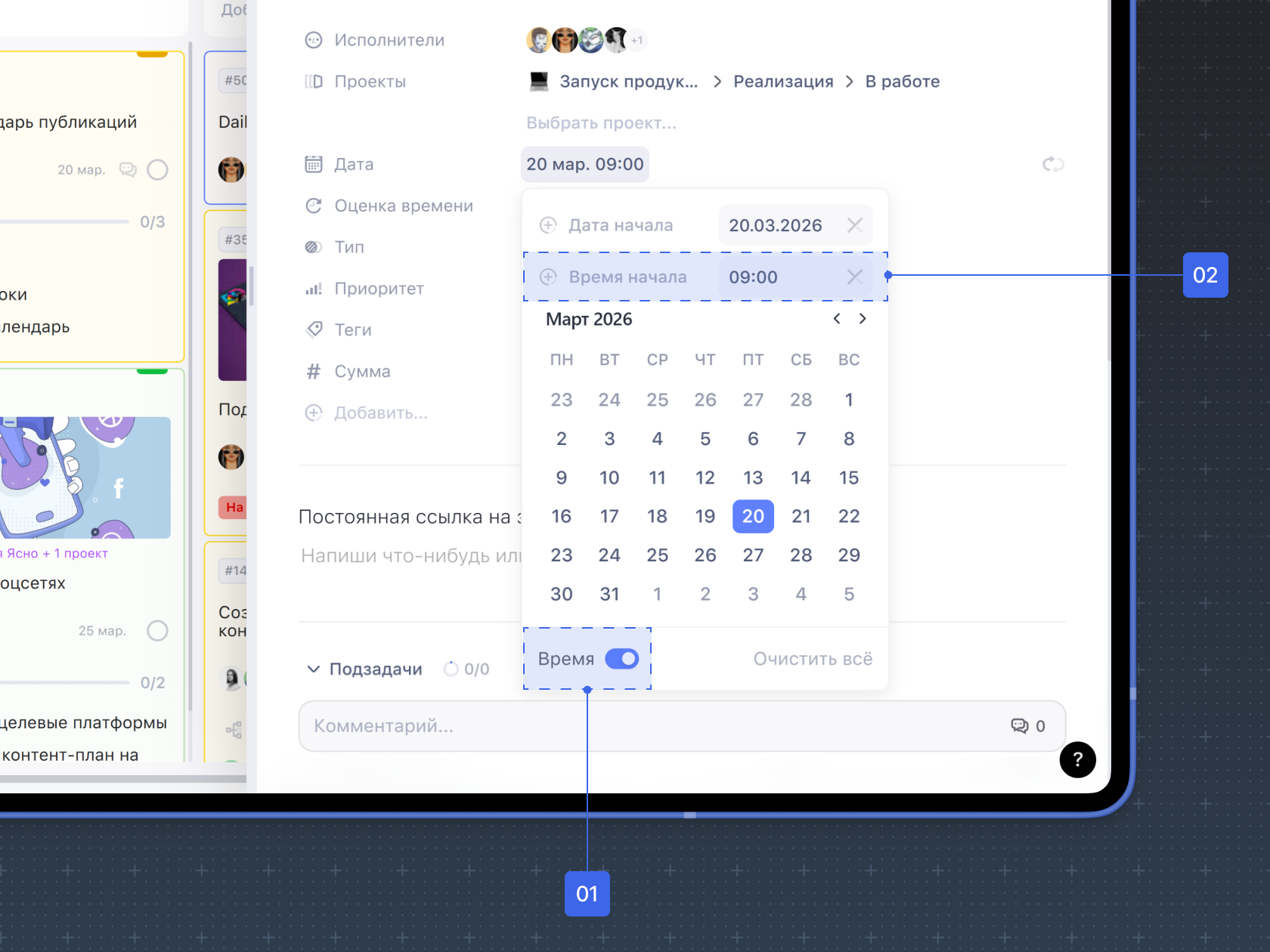The width and height of the screenshot is (1270, 952).
Task: Click the Теги tag icon
Action: click(x=313, y=329)
